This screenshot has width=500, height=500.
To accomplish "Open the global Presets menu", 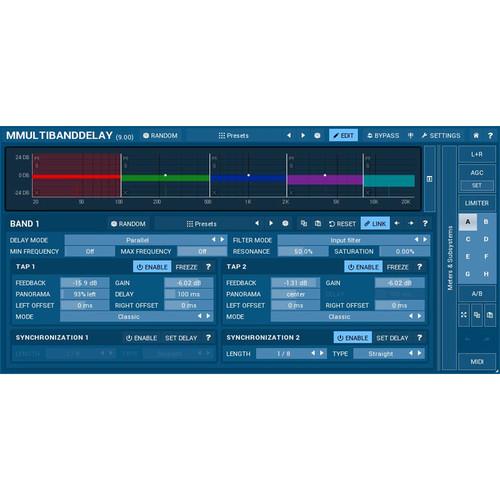I will 233,136.
